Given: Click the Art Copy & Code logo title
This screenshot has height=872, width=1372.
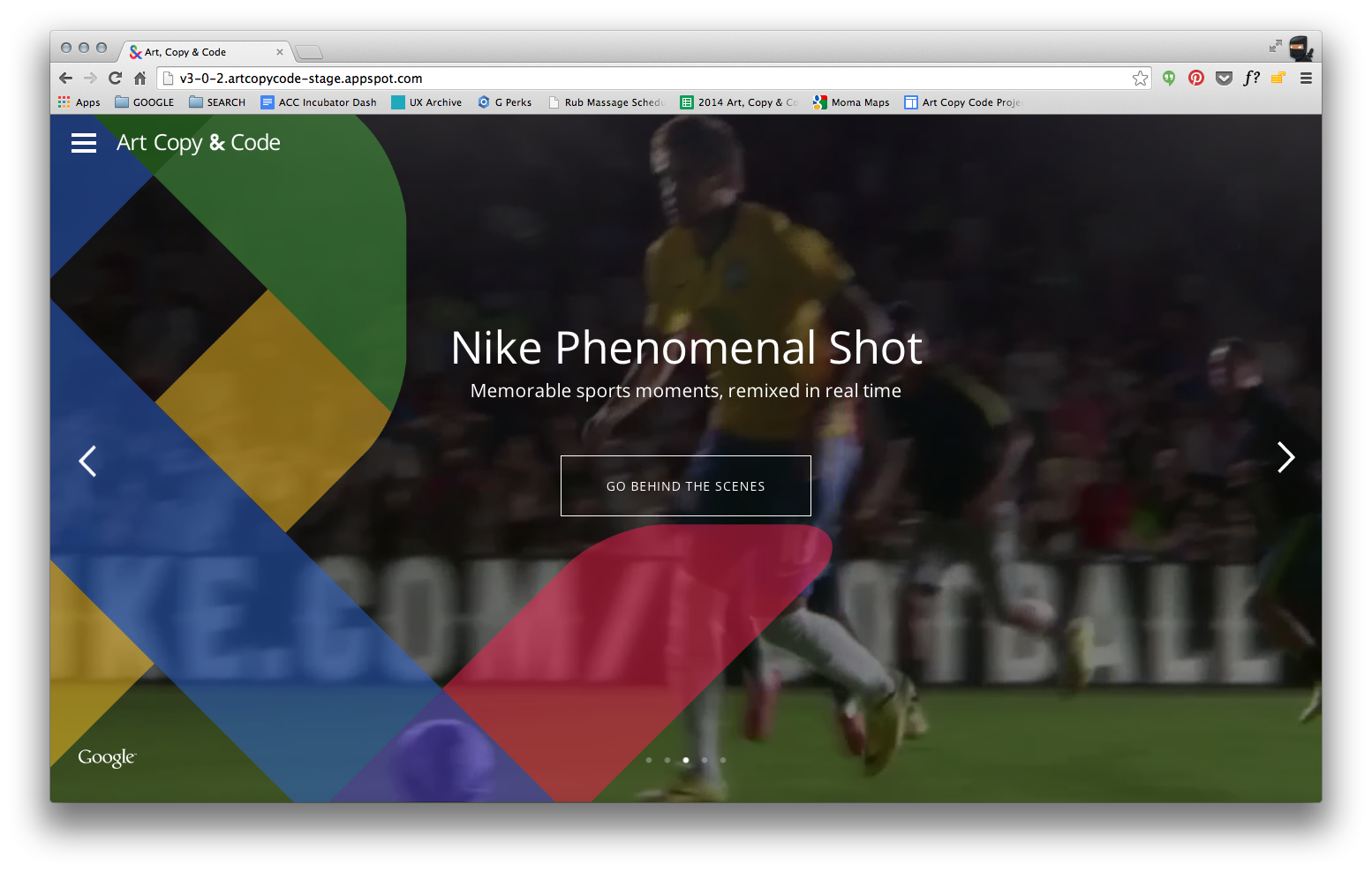Looking at the screenshot, I should pyautogui.click(x=199, y=143).
